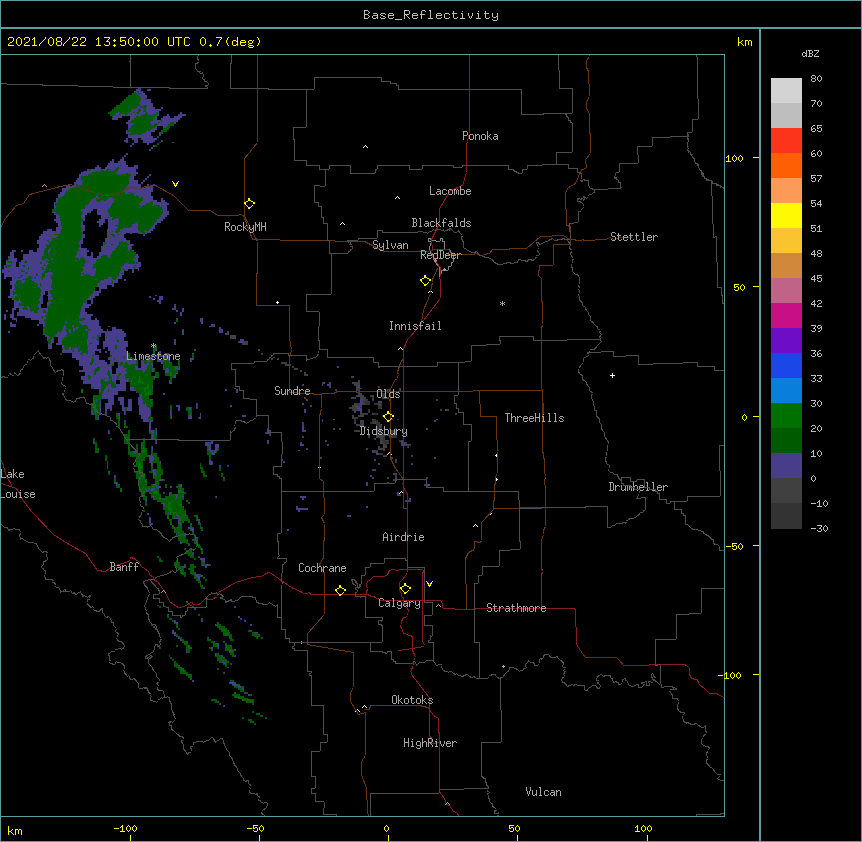This screenshot has width=862, height=842.
Task: Click the Lacombe city label
Action: click(x=450, y=191)
